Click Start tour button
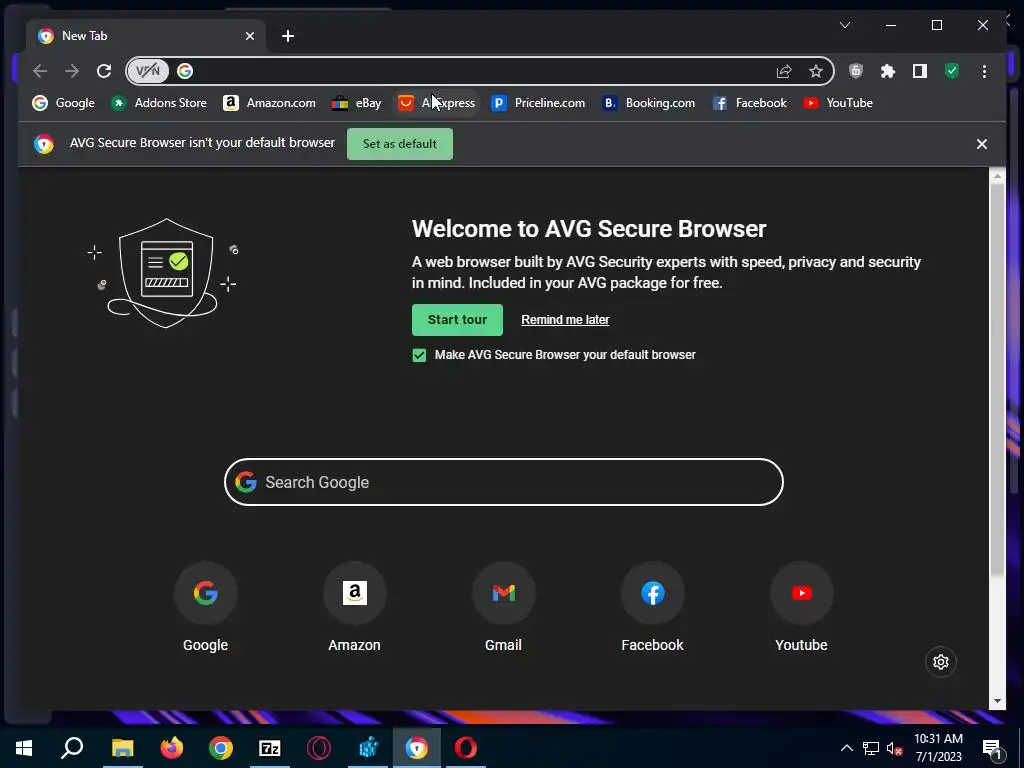The height and width of the screenshot is (768, 1024). 457,319
